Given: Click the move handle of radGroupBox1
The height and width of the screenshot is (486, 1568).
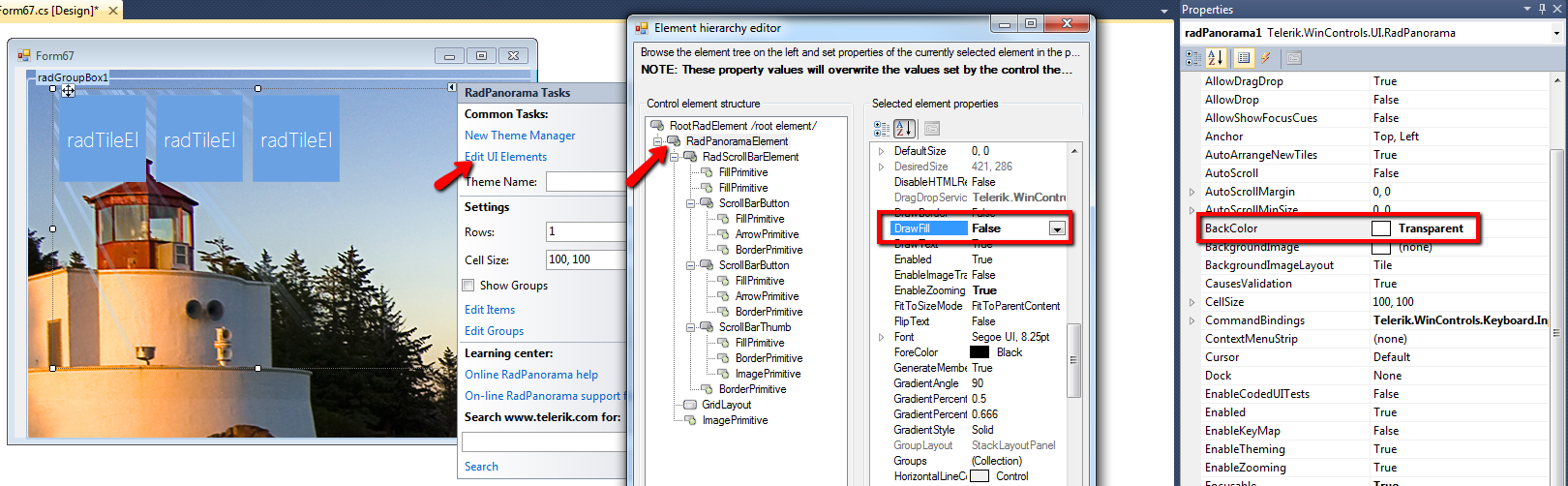Looking at the screenshot, I should pyautogui.click(x=69, y=91).
